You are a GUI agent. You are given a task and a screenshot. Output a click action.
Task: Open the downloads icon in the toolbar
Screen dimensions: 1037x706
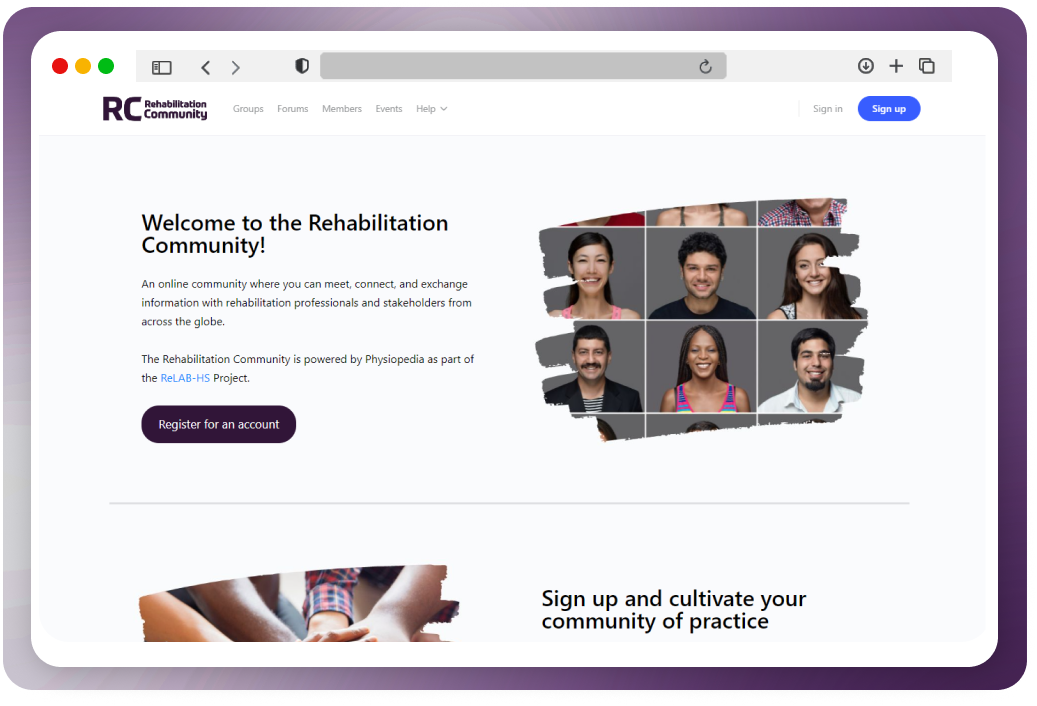pos(866,65)
